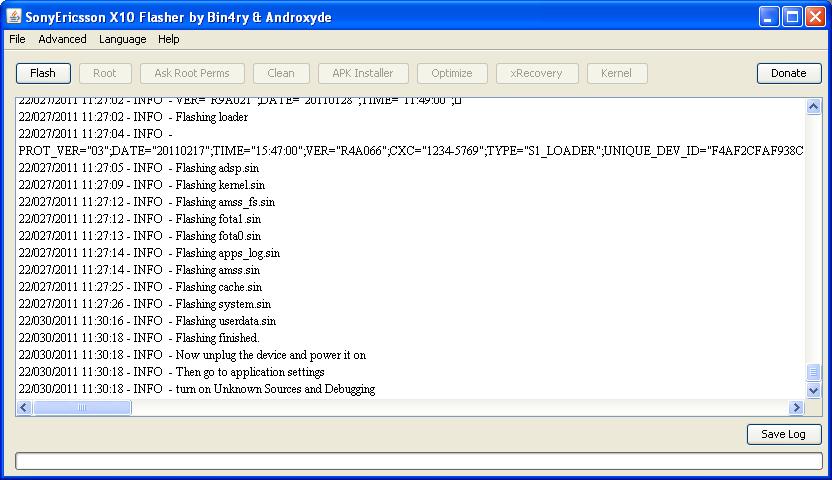The width and height of the screenshot is (832, 480).
Task: Click the xRecovery button
Action: 536,73
